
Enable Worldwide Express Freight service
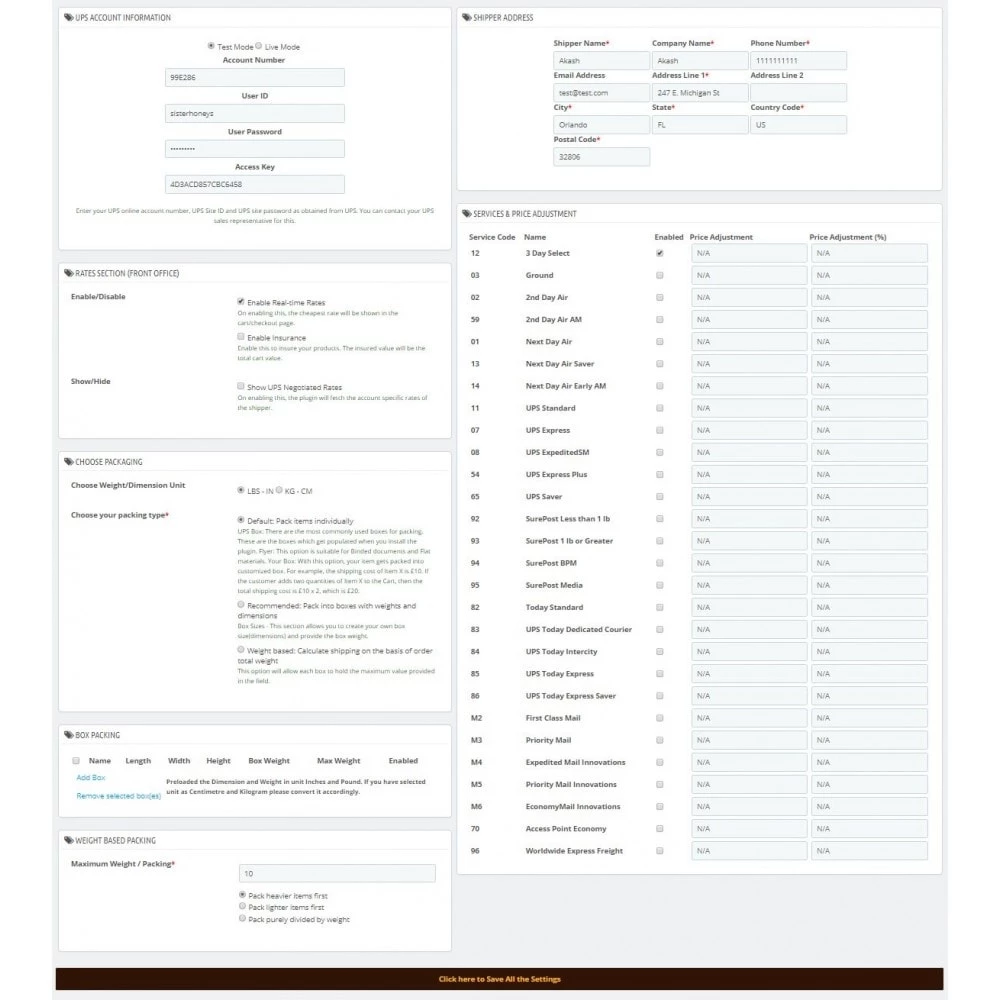click(659, 851)
